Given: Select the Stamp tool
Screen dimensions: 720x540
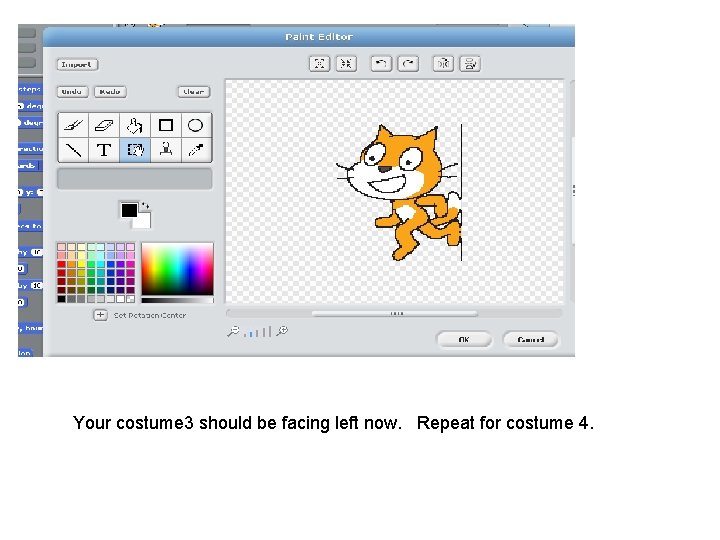Looking at the screenshot, I should click(x=166, y=150).
